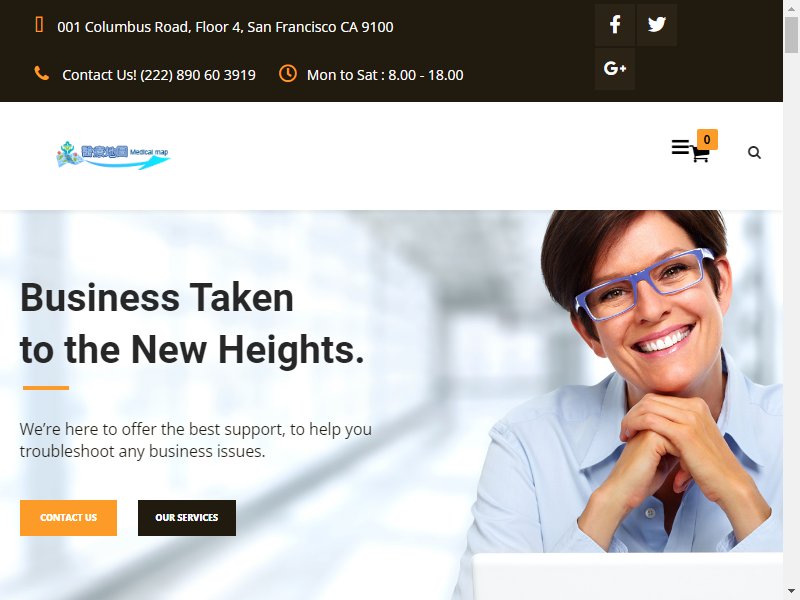Open the Twitter social icon
This screenshot has height=600, width=800.
pos(657,25)
